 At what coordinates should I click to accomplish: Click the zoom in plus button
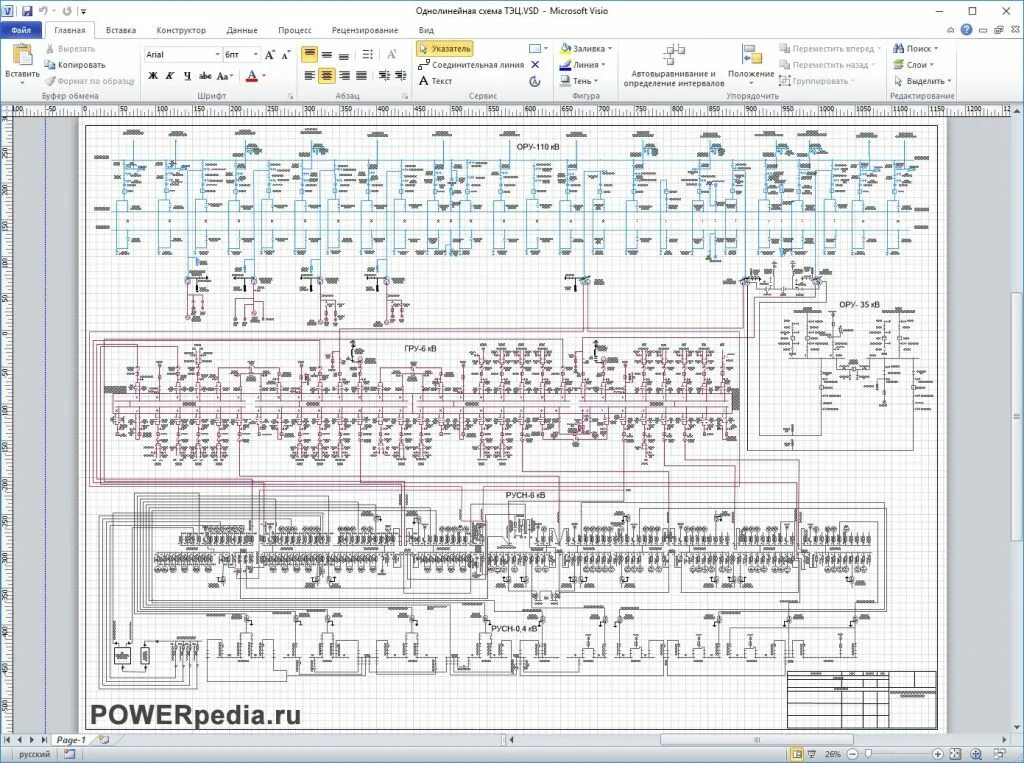click(x=937, y=754)
